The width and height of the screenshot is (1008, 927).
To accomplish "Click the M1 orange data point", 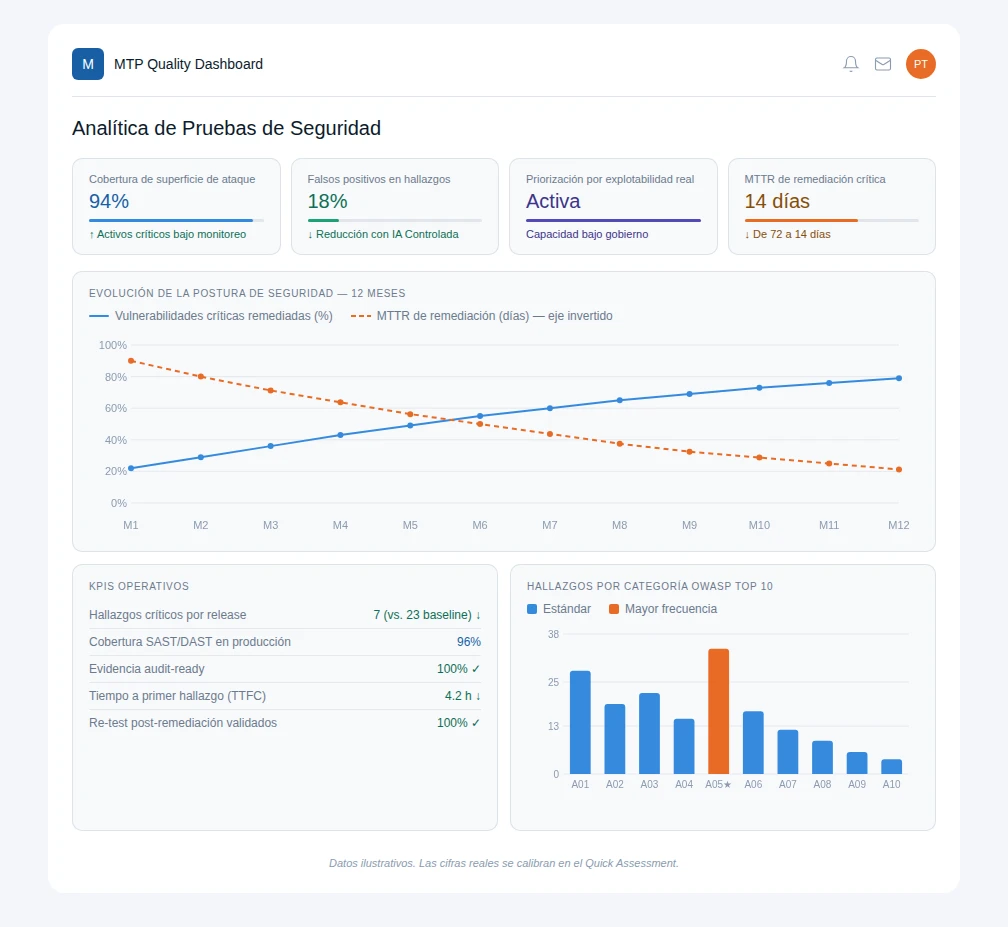I will coord(131,361).
